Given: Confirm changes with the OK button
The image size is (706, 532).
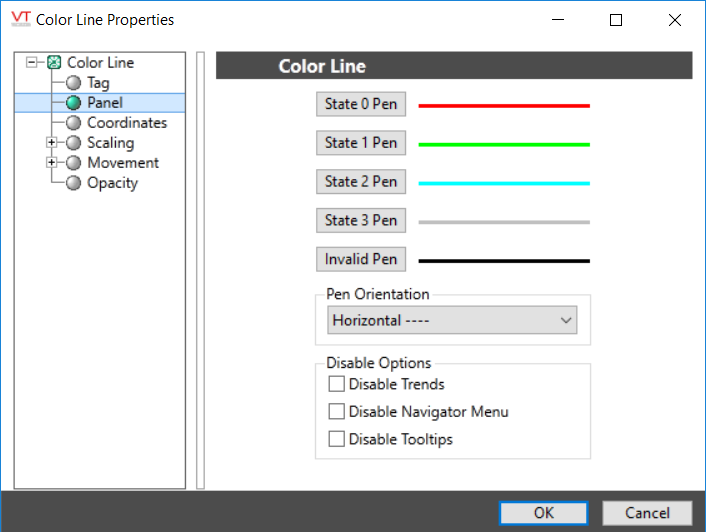Looking at the screenshot, I should pos(543,513).
